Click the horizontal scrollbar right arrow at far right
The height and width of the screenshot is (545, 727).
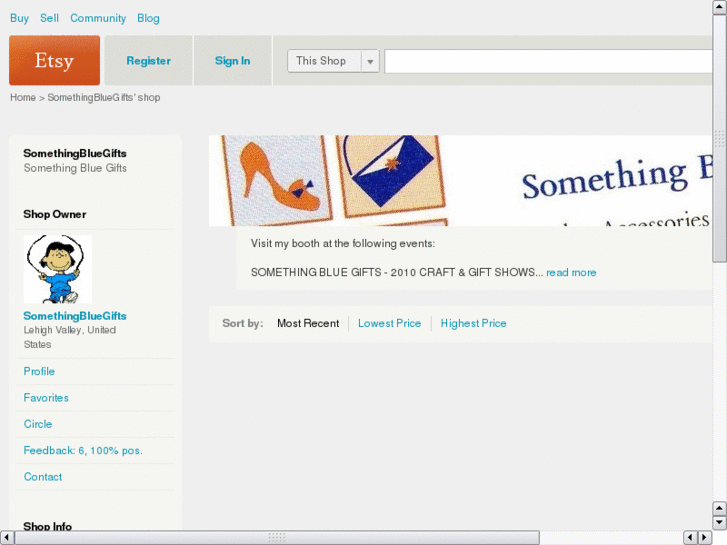705,538
